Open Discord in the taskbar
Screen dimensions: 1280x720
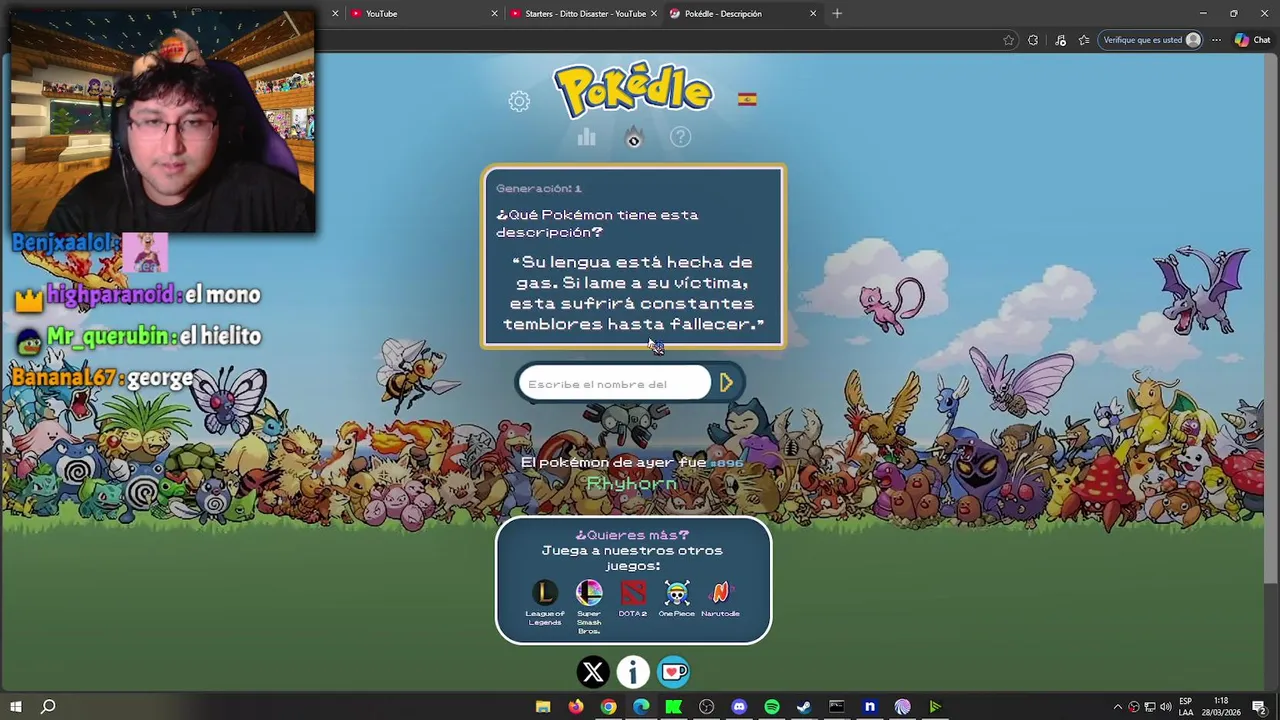pos(739,707)
